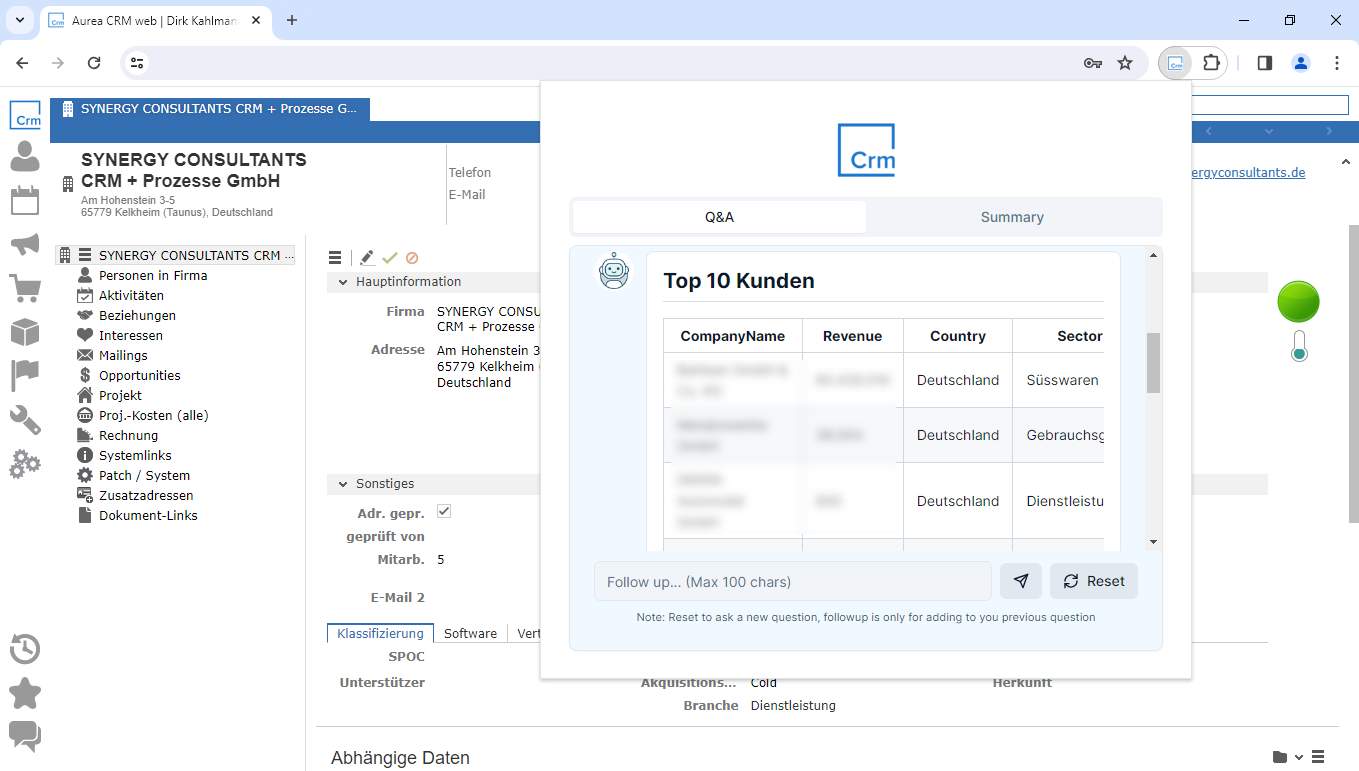Screen dimensions: 1359x771
Task: Open the Products box sidebar icon
Action: [25, 332]
